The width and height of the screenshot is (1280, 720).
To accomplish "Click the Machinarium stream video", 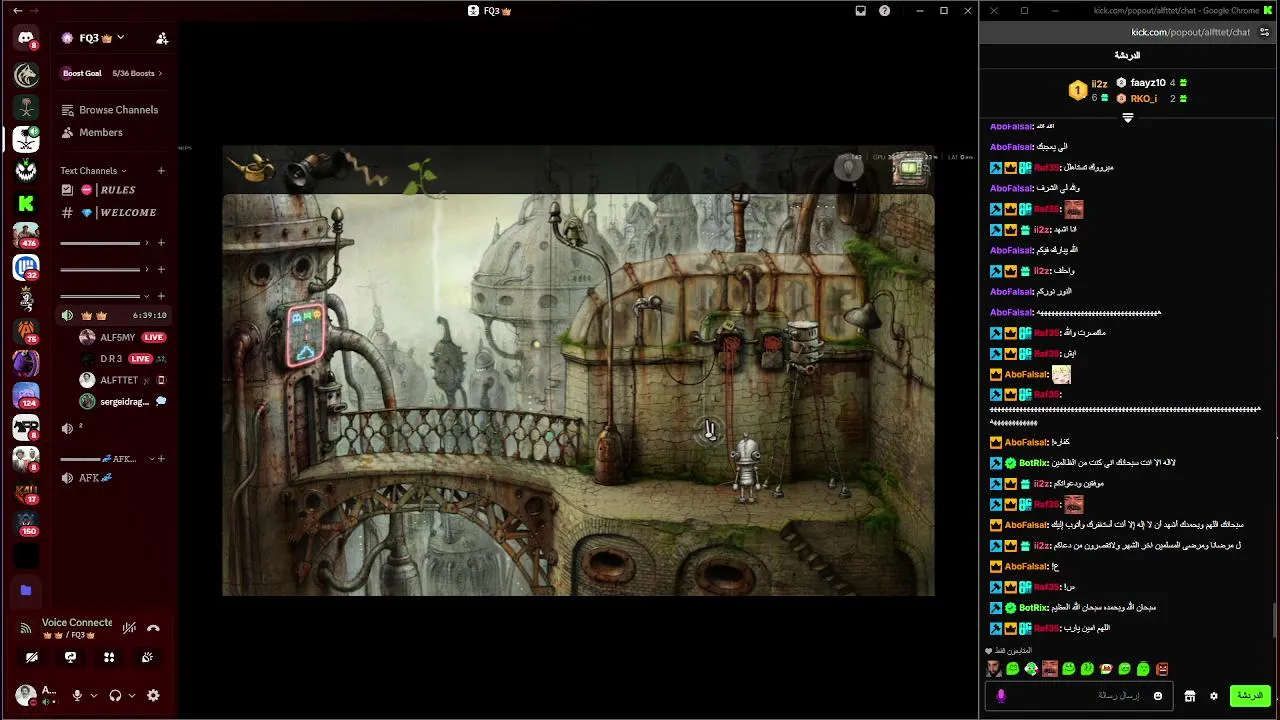I will tap(578, 370).
